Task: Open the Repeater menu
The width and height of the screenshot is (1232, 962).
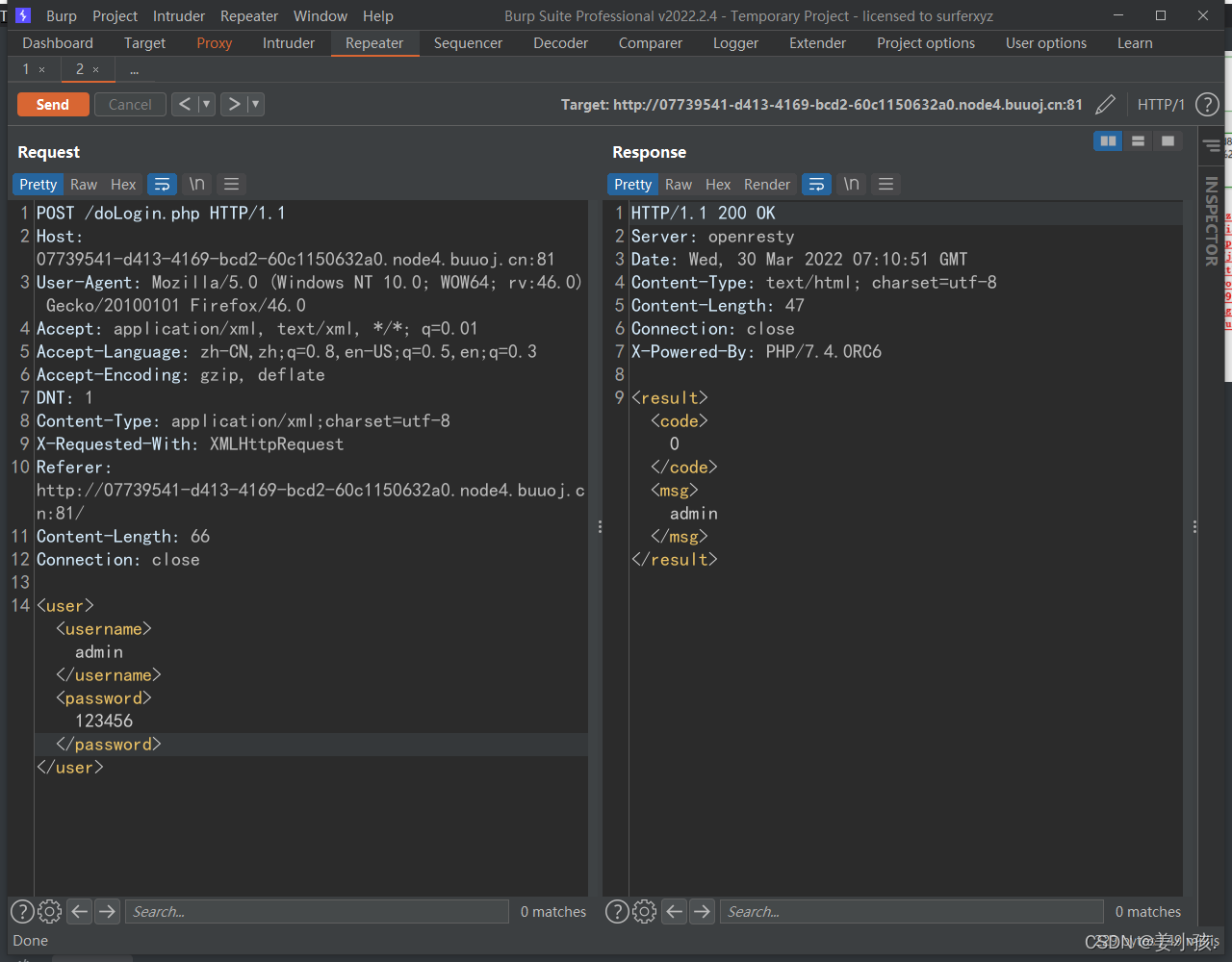Action: [249, 16]
